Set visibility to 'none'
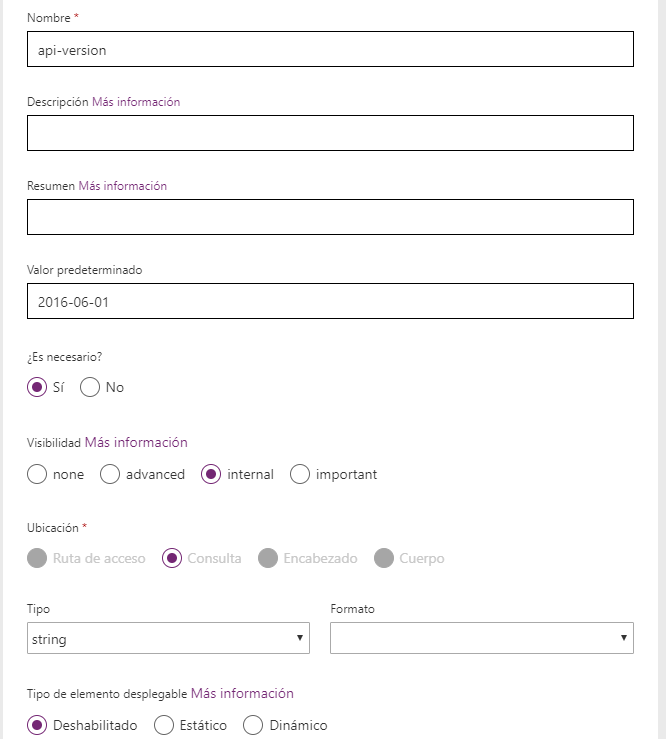The height and width of the screenshot is (739, 666). 37,475
